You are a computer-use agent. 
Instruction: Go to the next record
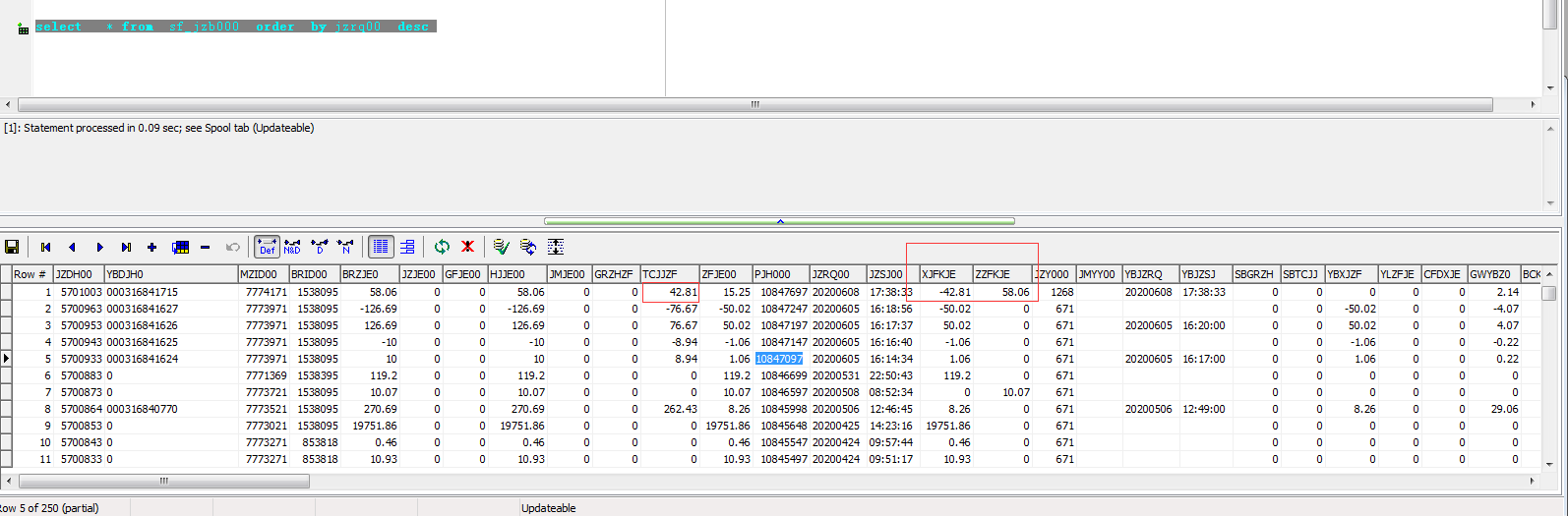pos(99,247)
